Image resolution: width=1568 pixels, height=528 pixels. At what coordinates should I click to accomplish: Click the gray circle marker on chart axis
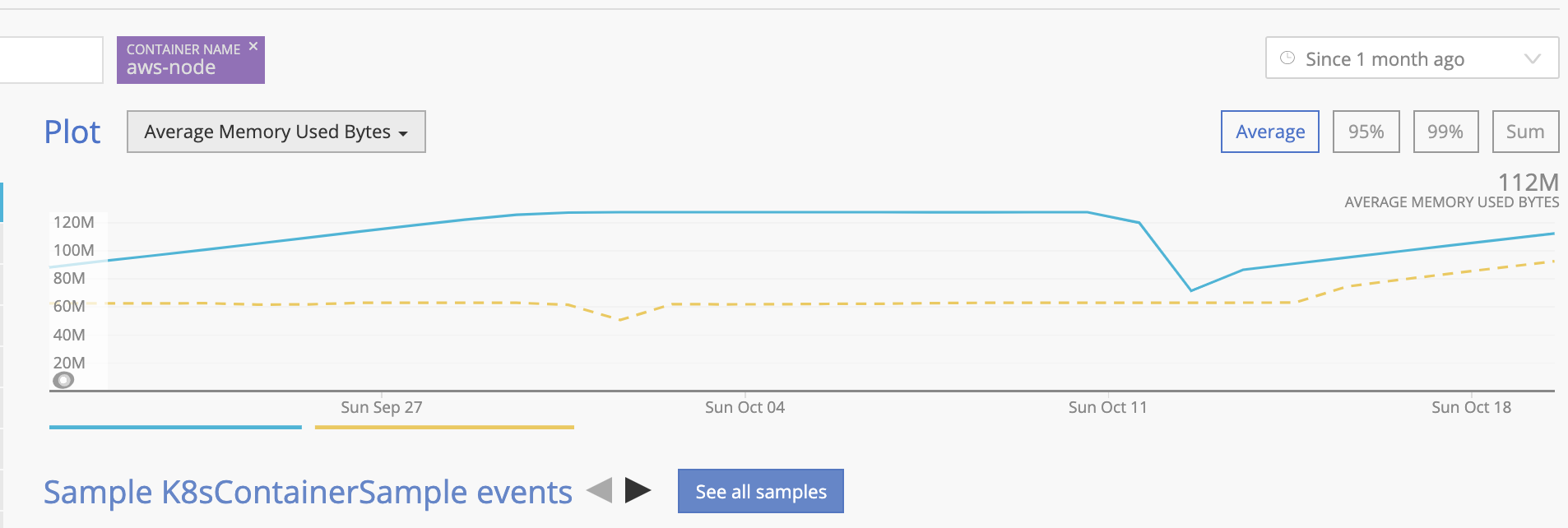63,380
